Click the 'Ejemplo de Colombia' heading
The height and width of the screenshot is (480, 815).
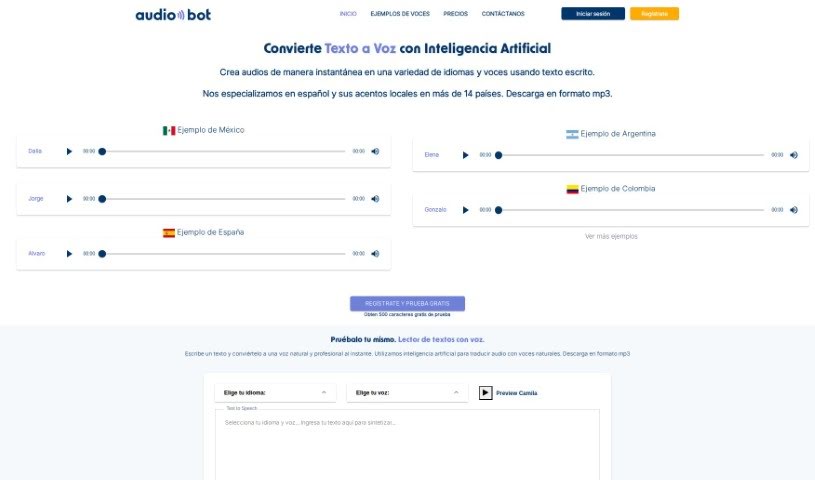[618, 189]
